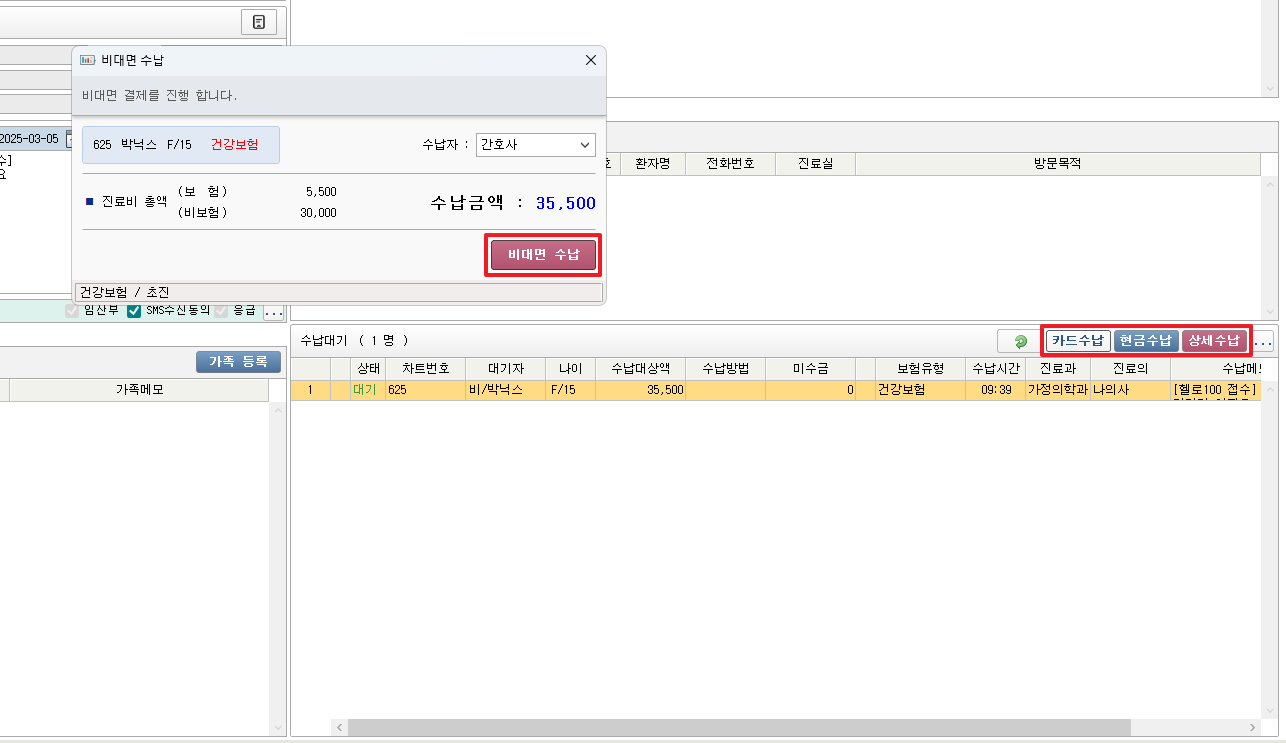
Task: Click the 가족 등록 button
Action: pyautogui.click(x=238, y=362)
